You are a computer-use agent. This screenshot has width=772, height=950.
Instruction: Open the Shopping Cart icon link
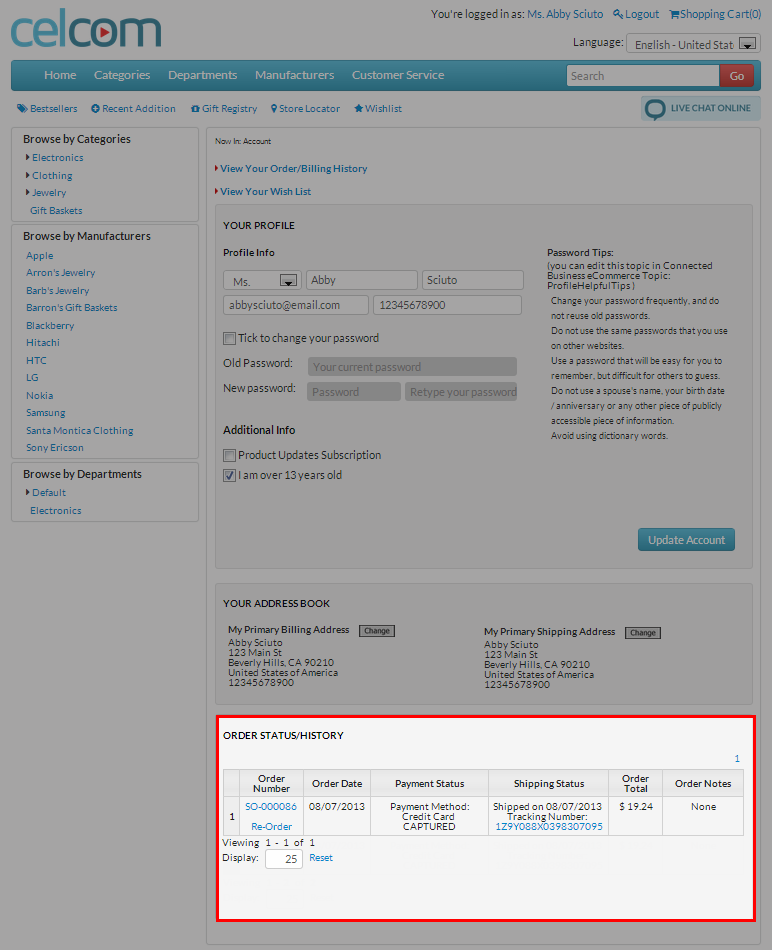click(x=714, y=14)
